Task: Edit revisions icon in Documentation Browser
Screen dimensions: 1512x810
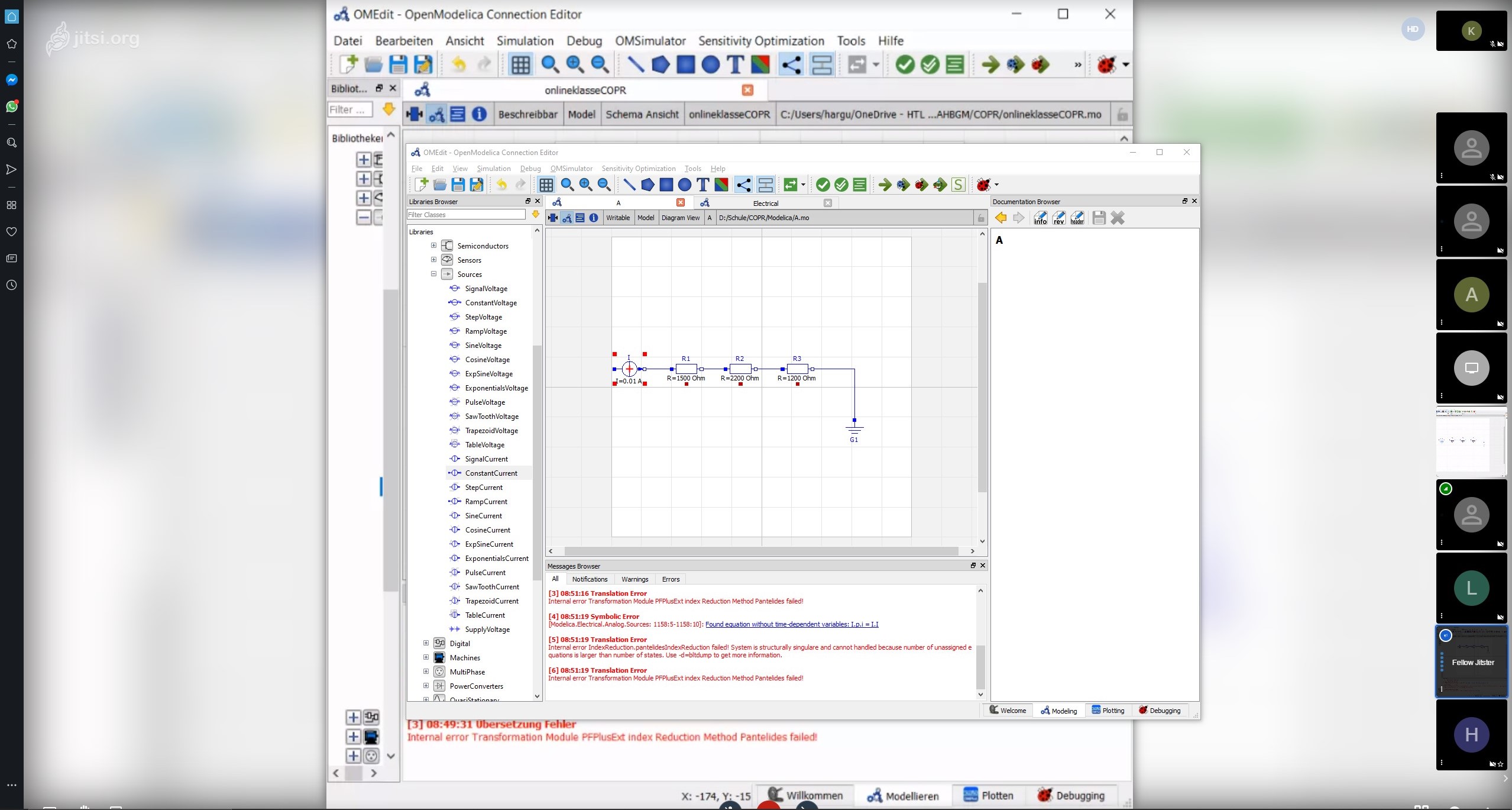Action: click(1058, 218)
